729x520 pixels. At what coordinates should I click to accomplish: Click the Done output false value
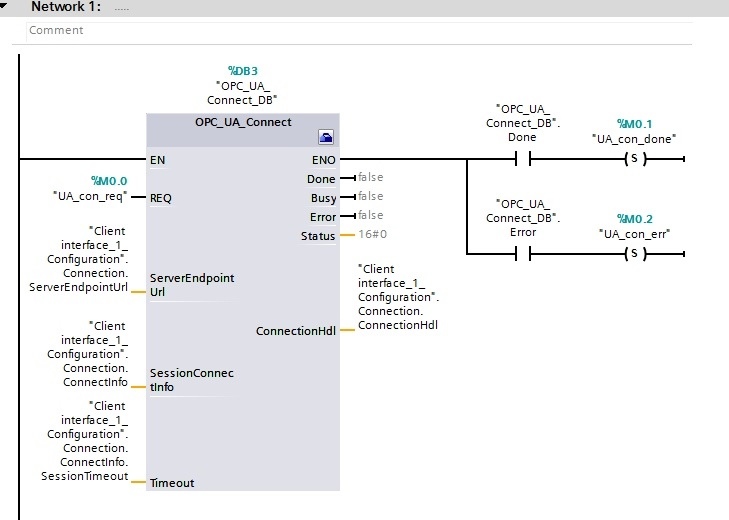pyautogui.click(x=371, y=177)
